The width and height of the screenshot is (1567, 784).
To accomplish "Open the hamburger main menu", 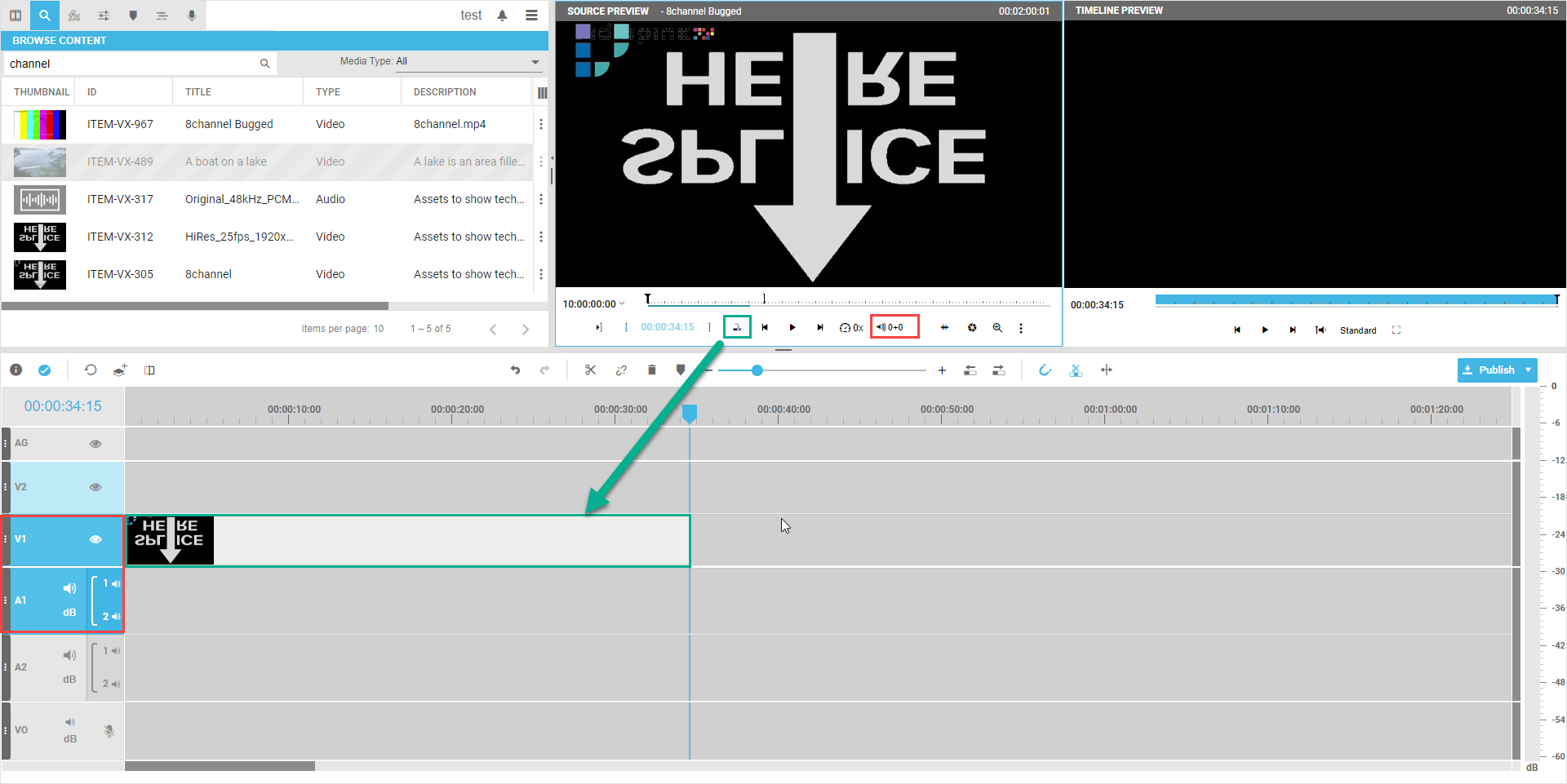I will (x=531, y=16).
